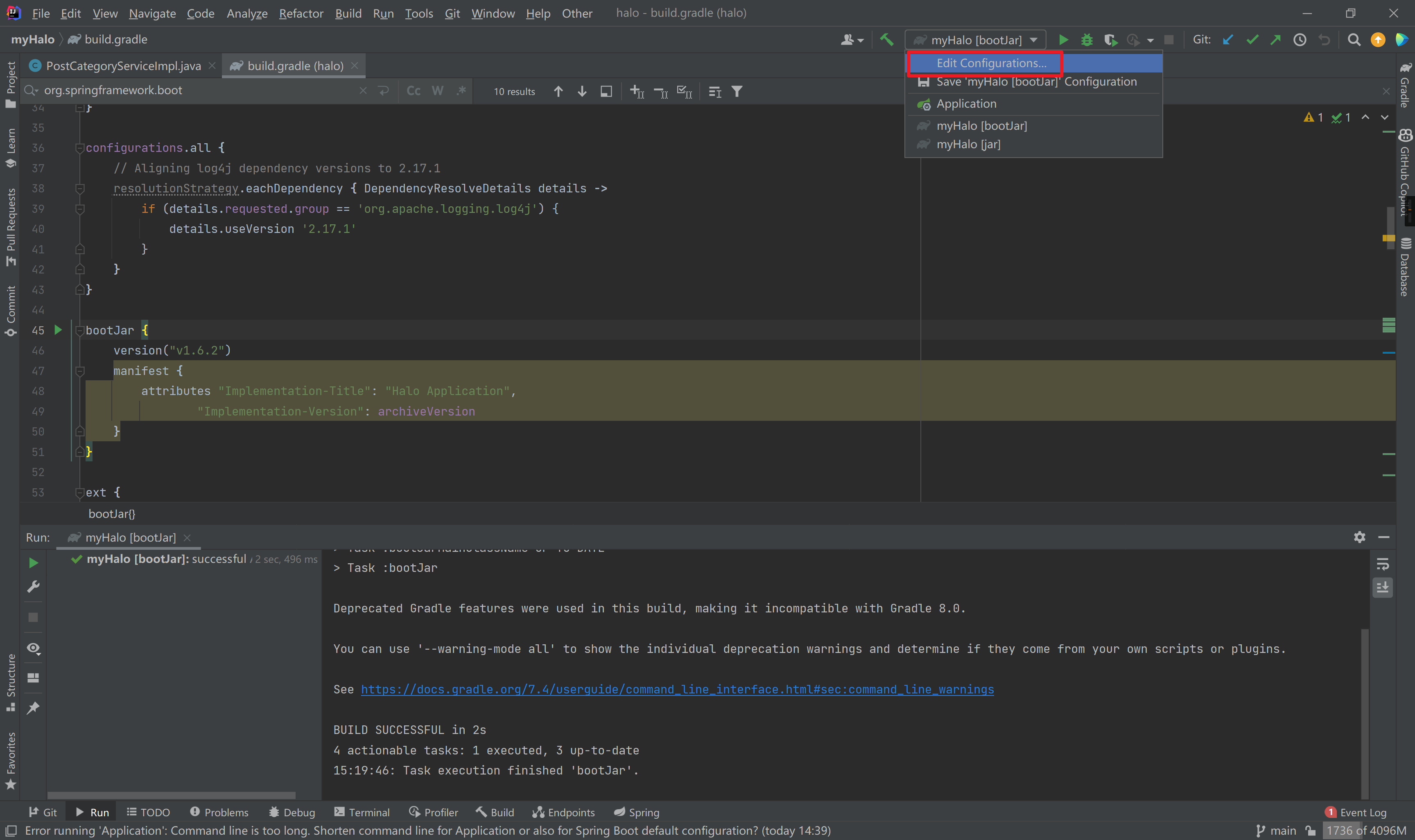Click Select All Occurrences icon in search bar
1415x840 pixels.
[684, 91]
